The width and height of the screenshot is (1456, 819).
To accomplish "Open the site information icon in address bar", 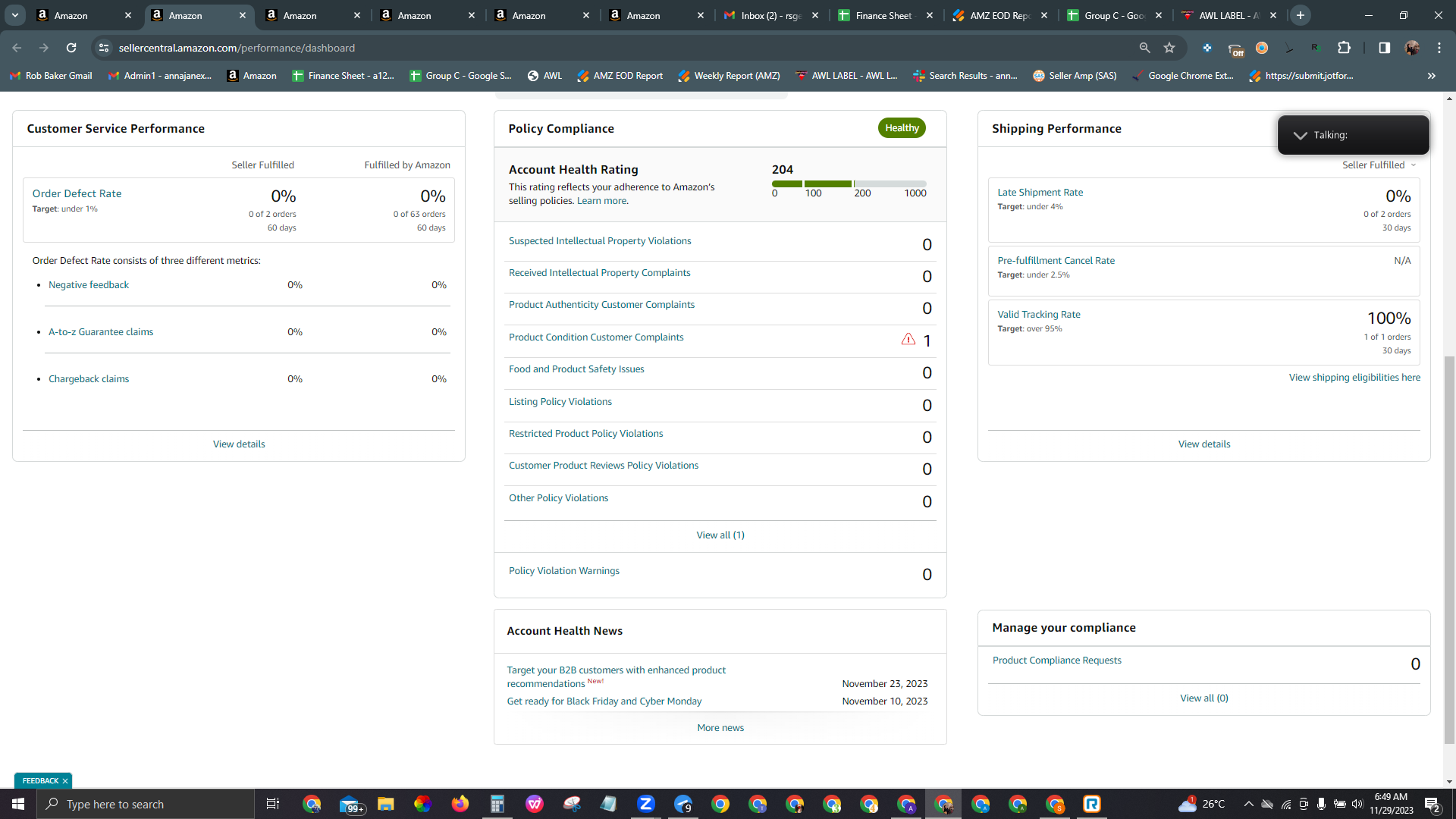I will [104, 48].
